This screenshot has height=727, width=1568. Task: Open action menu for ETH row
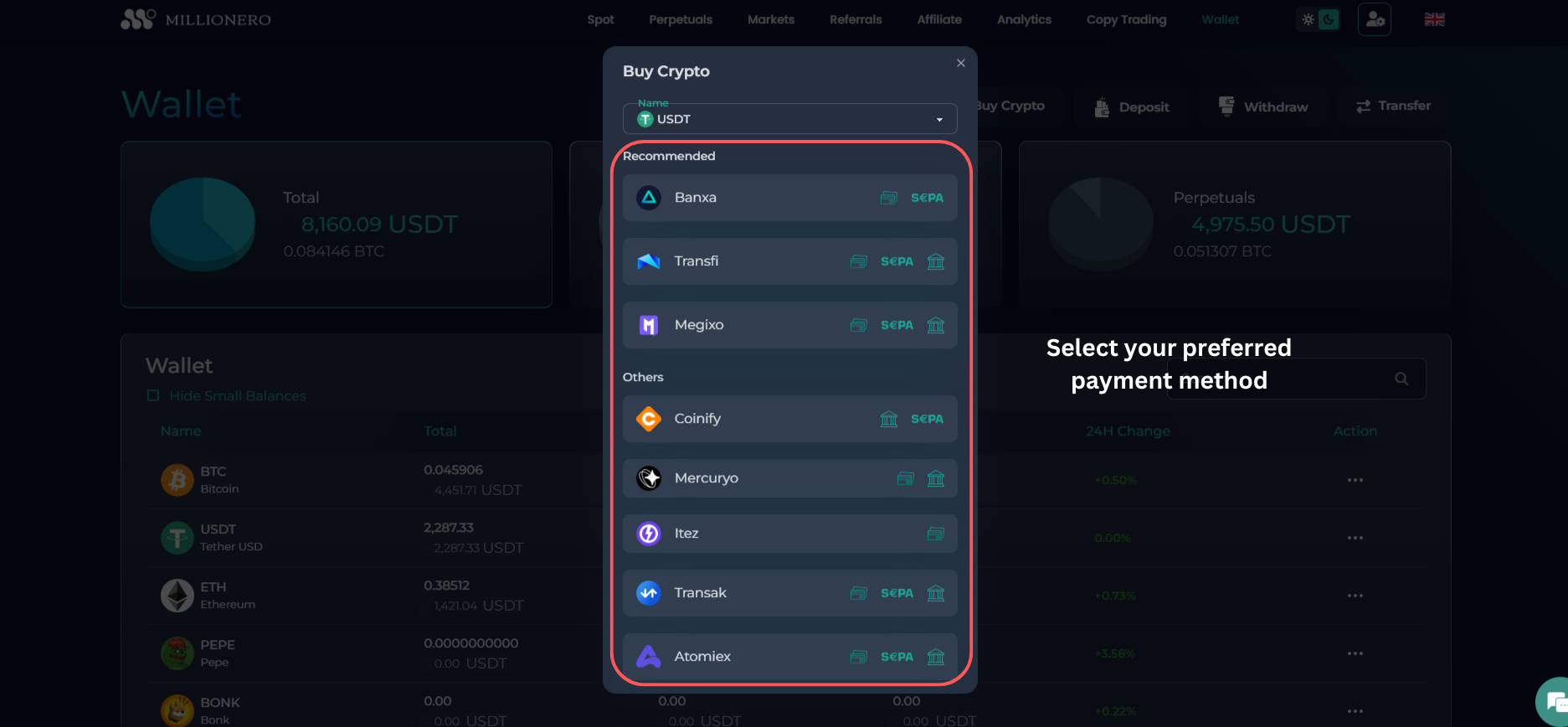point(1355,596)
